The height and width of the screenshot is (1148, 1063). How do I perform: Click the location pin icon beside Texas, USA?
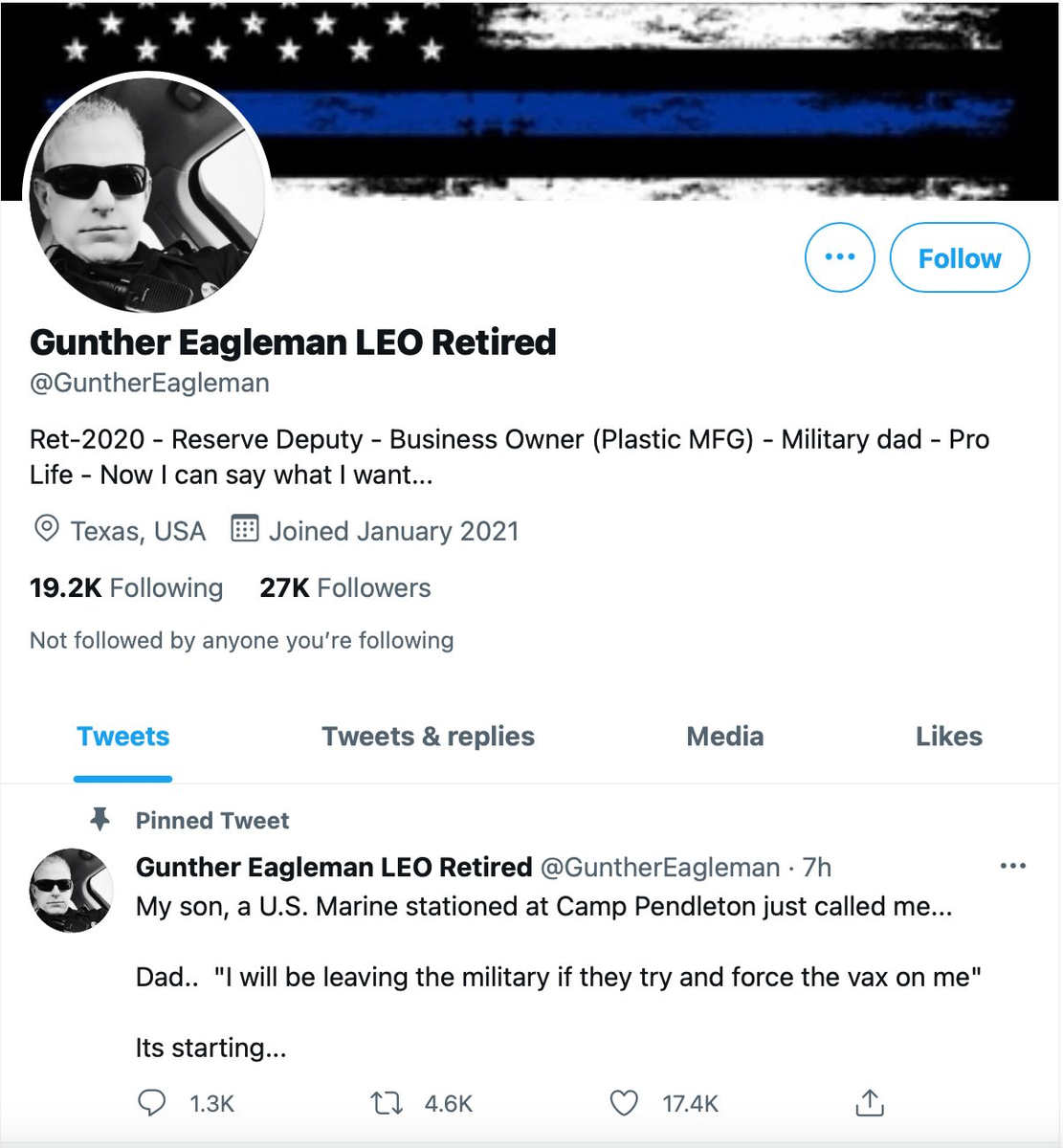(45, 529)
